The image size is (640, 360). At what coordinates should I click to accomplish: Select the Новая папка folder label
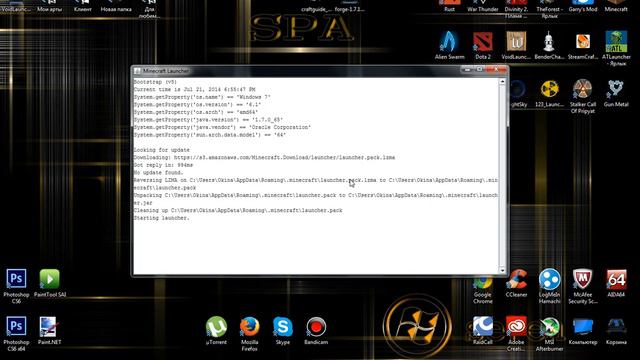pyautogui.click(x=116, y=9)
